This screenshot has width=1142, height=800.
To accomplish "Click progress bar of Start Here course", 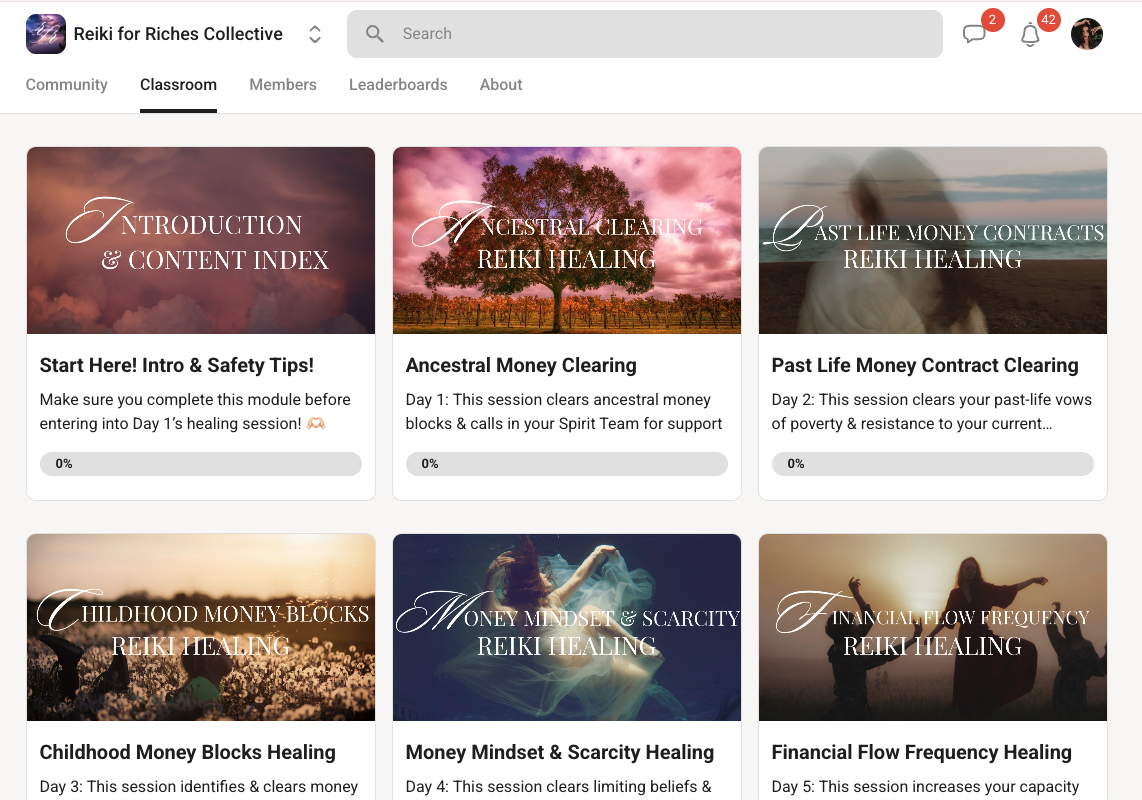I will [x=201, y=464].
